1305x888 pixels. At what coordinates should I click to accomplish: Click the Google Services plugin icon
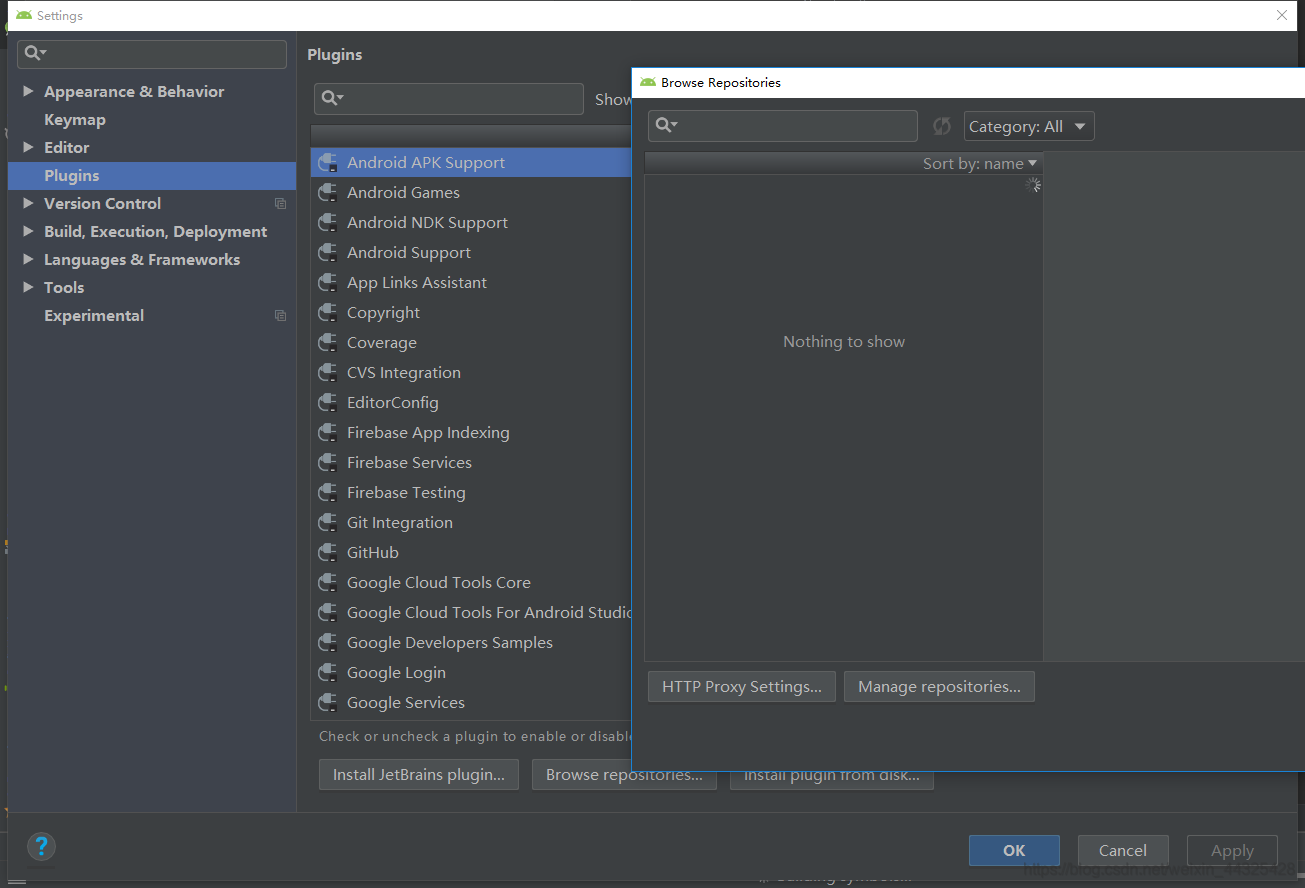coord(327,703)
